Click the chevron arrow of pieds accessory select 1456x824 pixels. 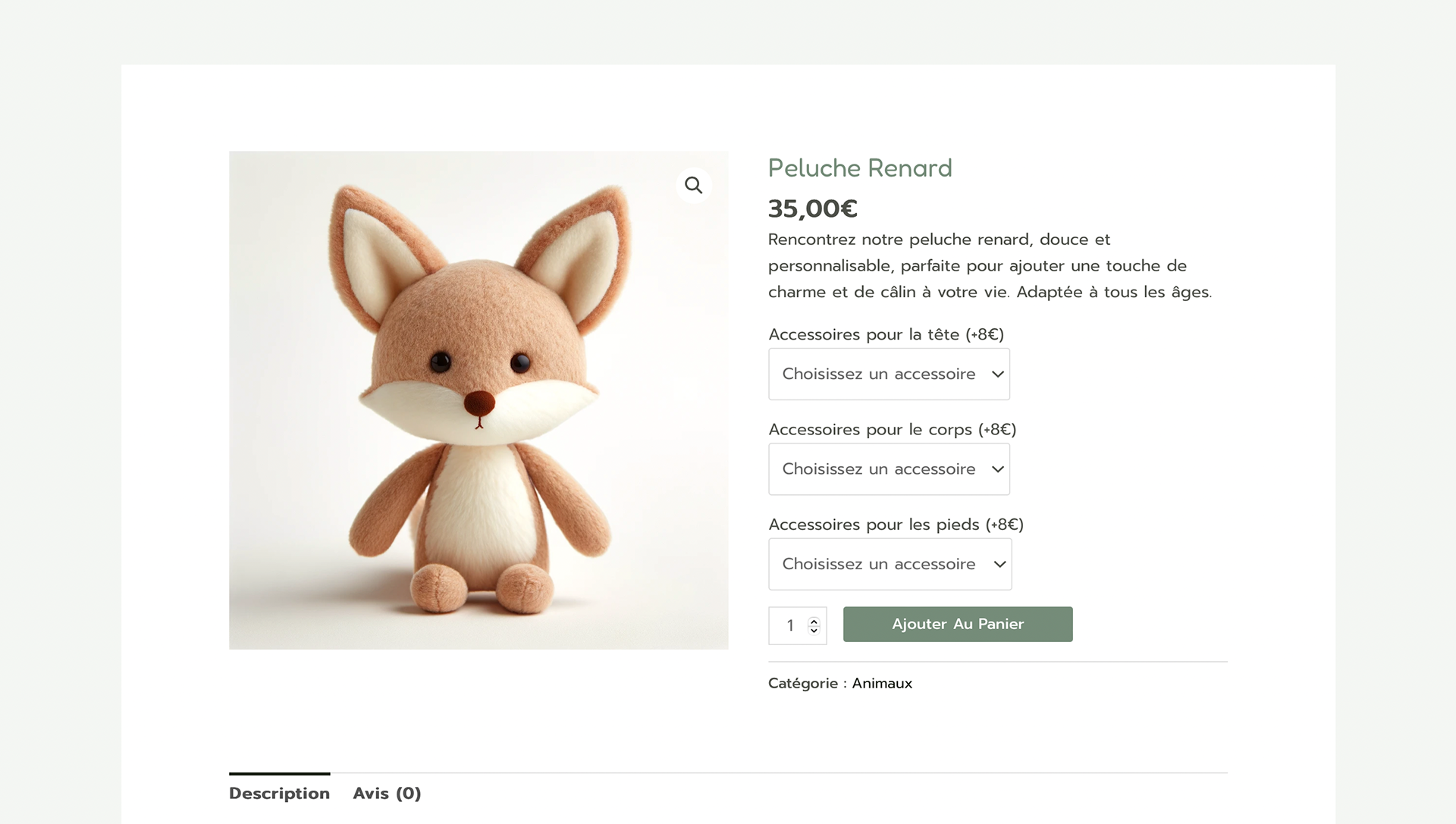999,564
